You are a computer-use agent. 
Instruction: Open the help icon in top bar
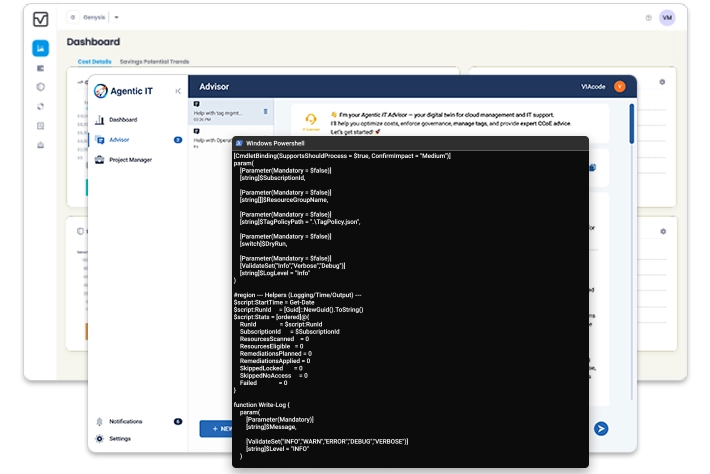pyautogui.click(x=648, y=18)
